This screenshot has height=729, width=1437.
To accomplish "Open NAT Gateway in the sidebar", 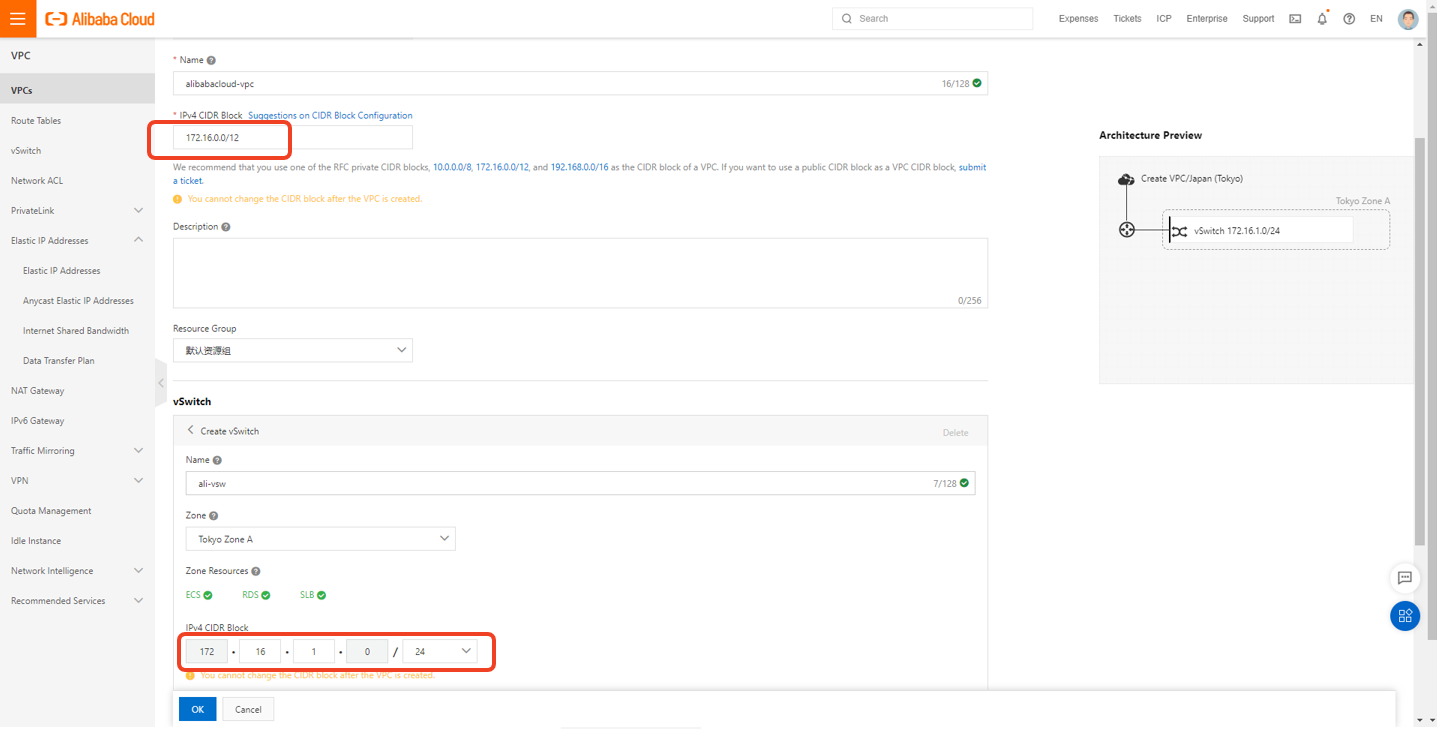I will (x=37, y=390).
